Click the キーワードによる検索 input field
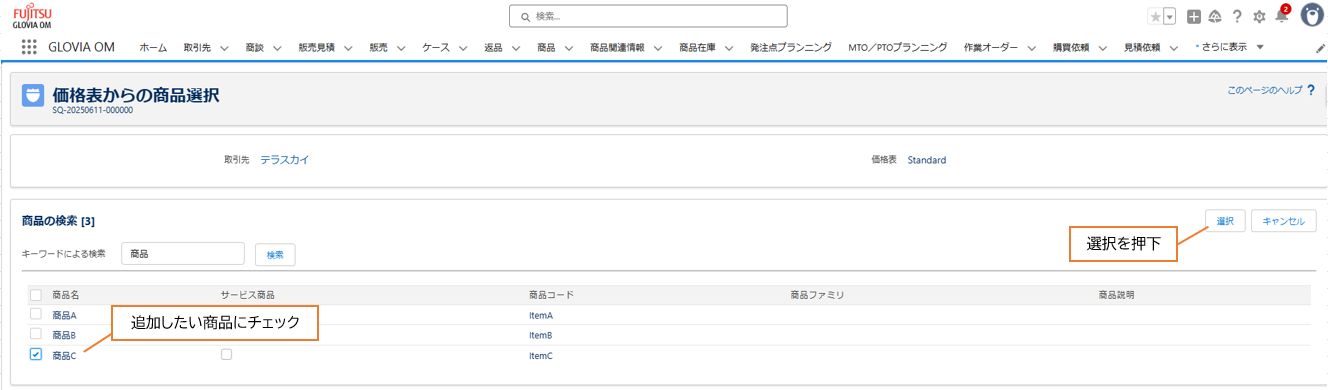 click(183, 254)
